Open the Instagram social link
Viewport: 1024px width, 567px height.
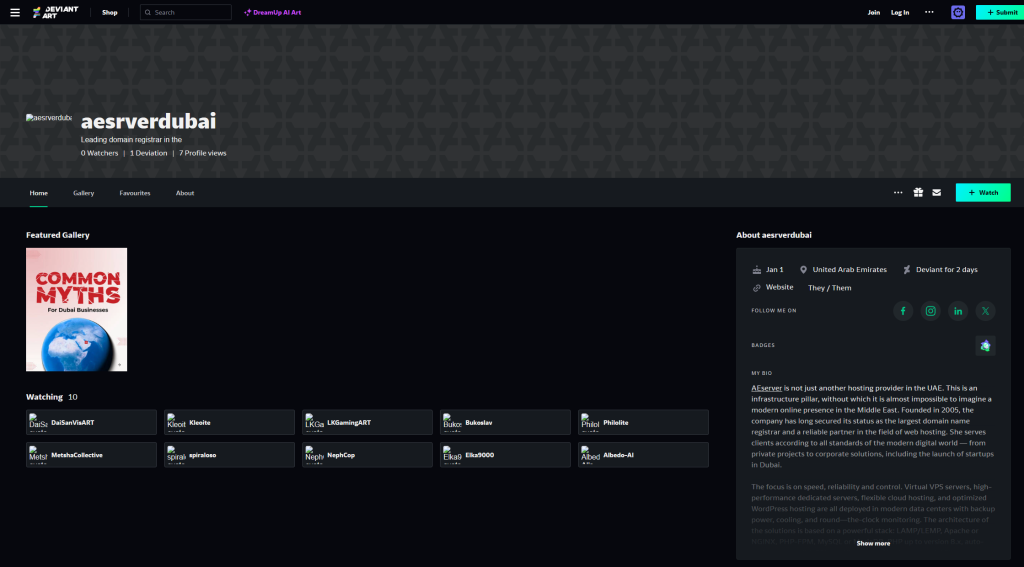coord(931,311)
